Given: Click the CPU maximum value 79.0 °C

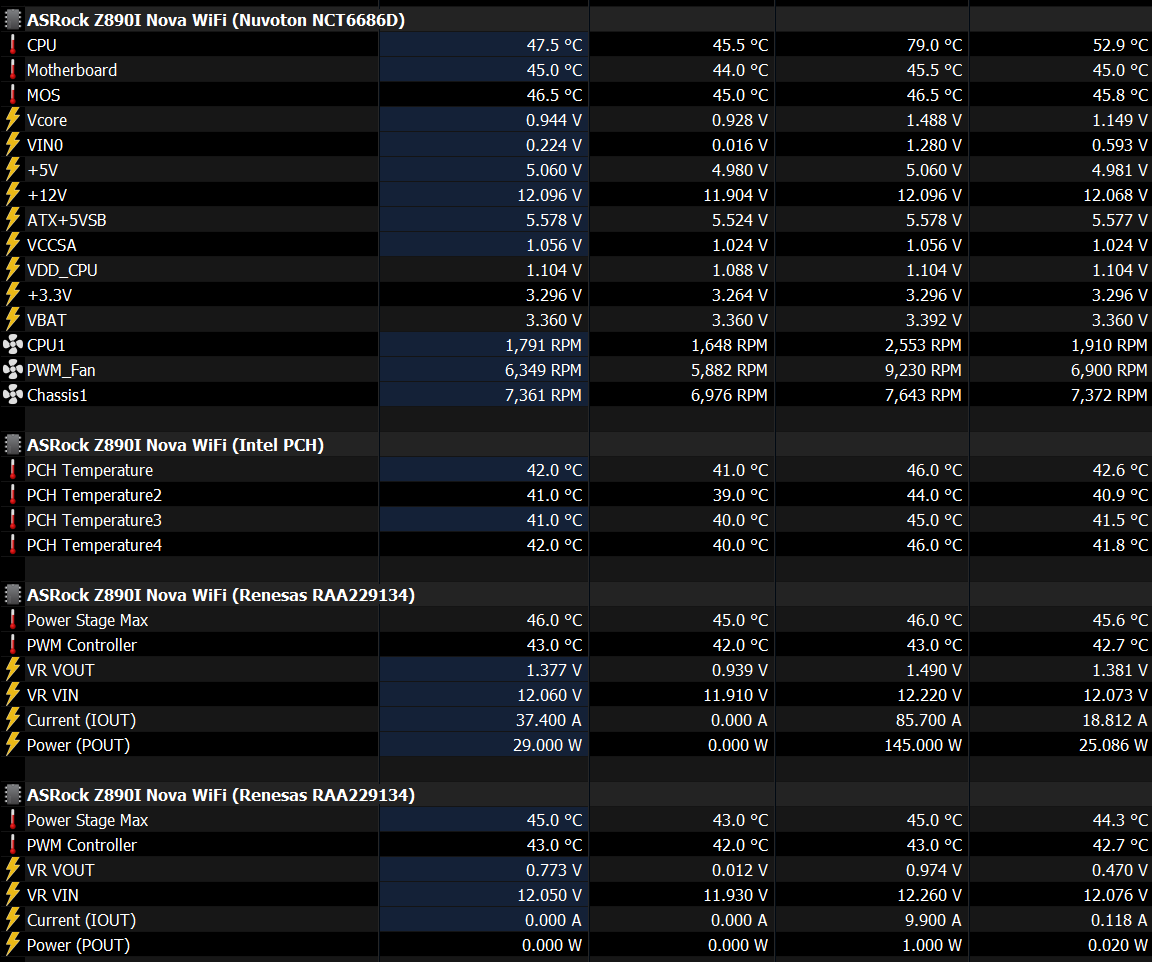Looking at the screenshot, I should tap(931, 45).
